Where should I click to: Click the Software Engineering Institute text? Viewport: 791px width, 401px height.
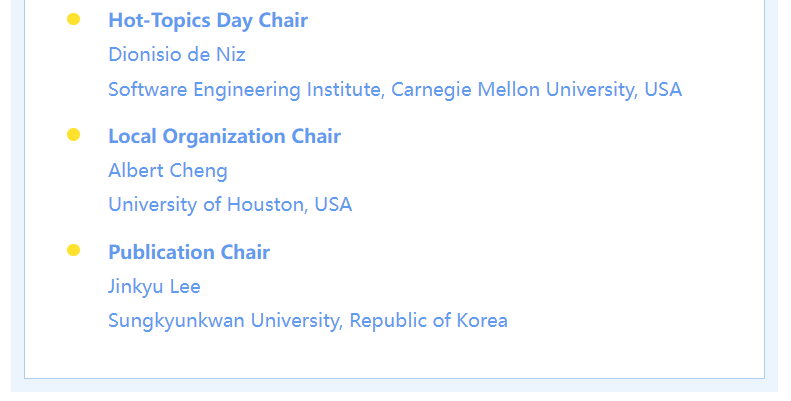(245, 90)
